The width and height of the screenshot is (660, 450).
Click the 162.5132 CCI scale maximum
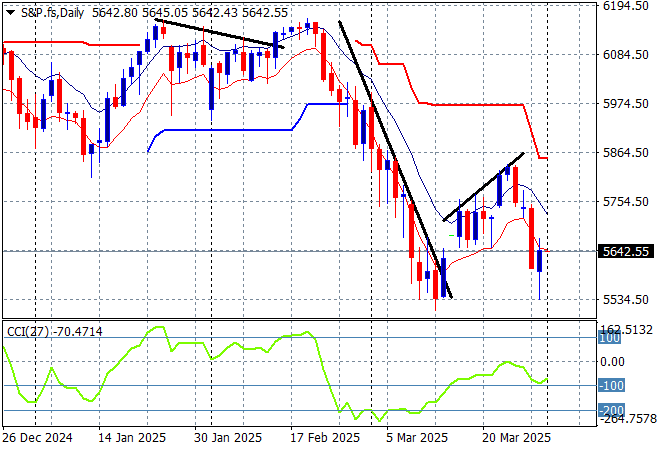[625, 330]
